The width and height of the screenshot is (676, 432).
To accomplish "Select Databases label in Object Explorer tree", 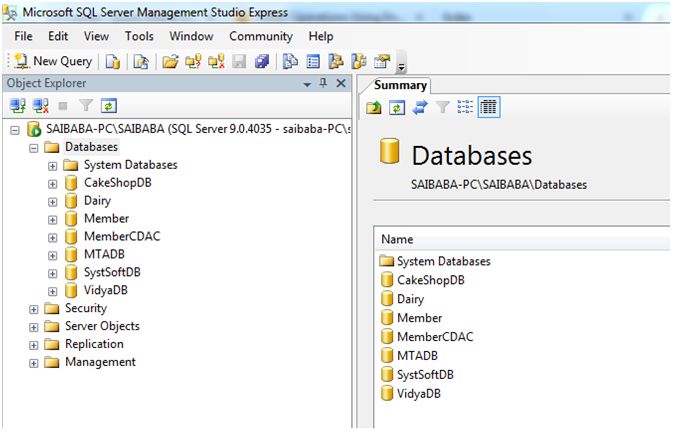I will [91, 147].
